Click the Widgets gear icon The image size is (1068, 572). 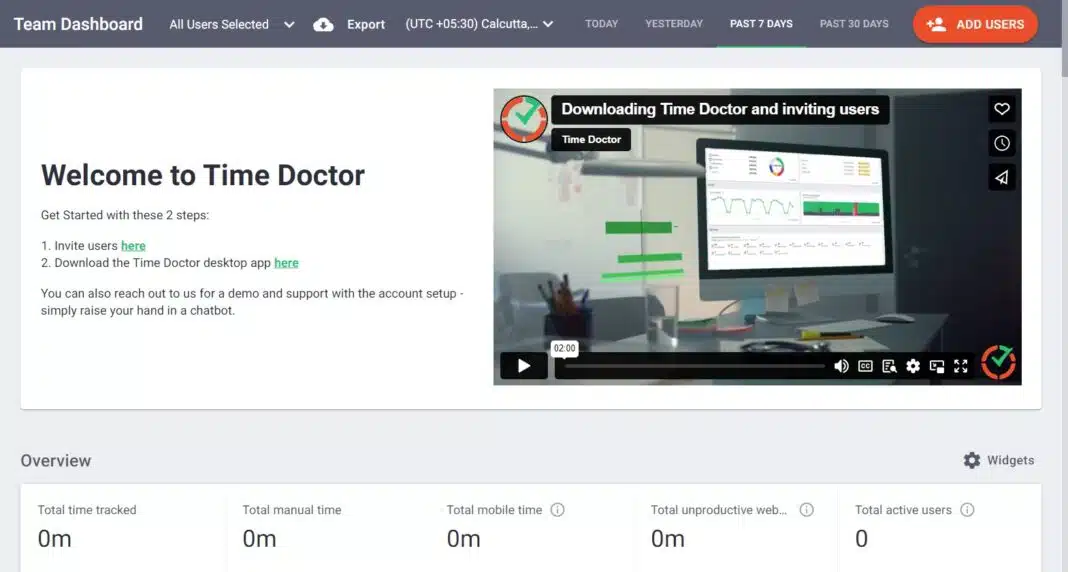tap(971, 460)
